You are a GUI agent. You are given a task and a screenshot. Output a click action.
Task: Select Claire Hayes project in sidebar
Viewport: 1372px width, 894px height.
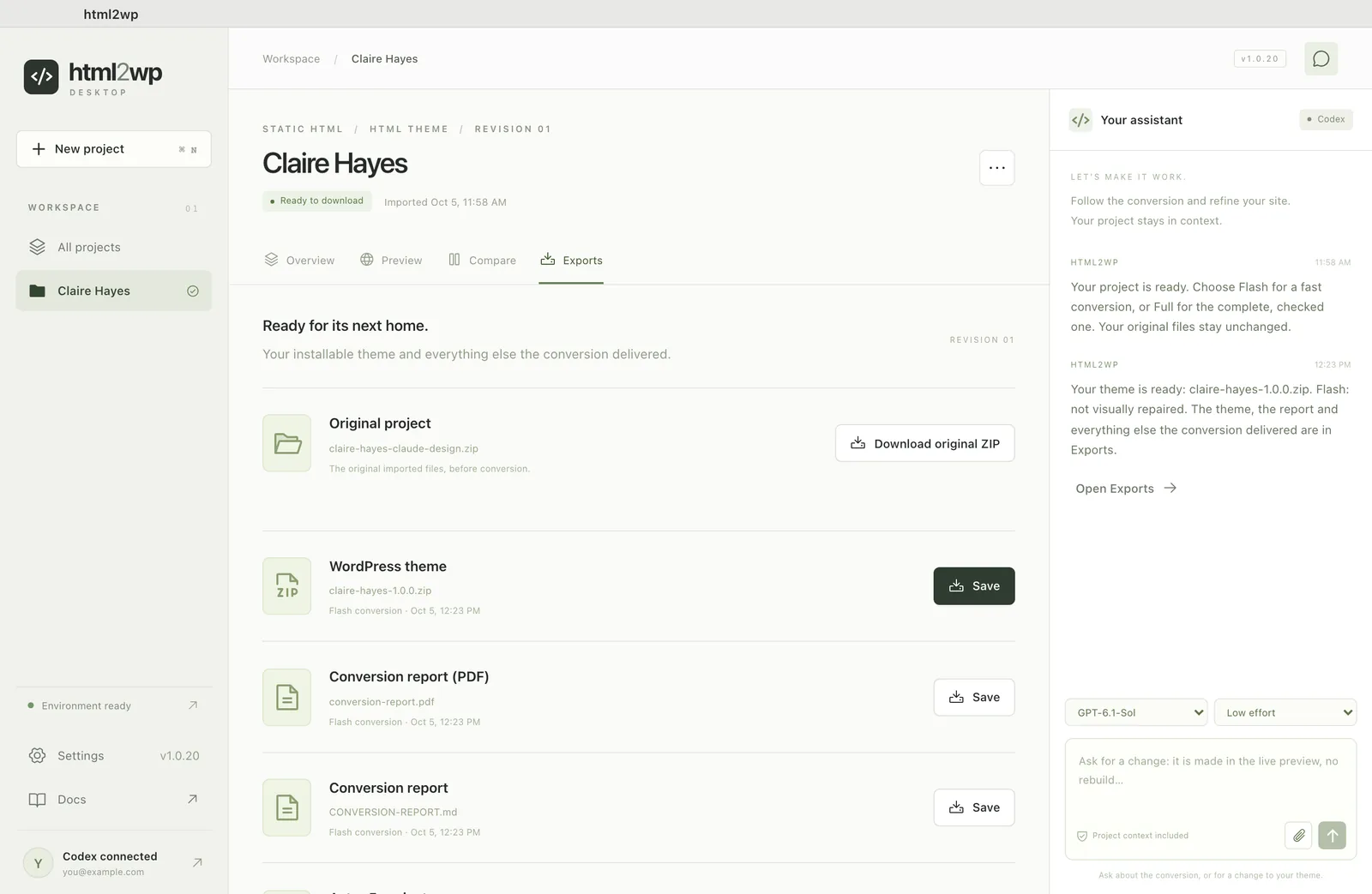click(114, 291)
